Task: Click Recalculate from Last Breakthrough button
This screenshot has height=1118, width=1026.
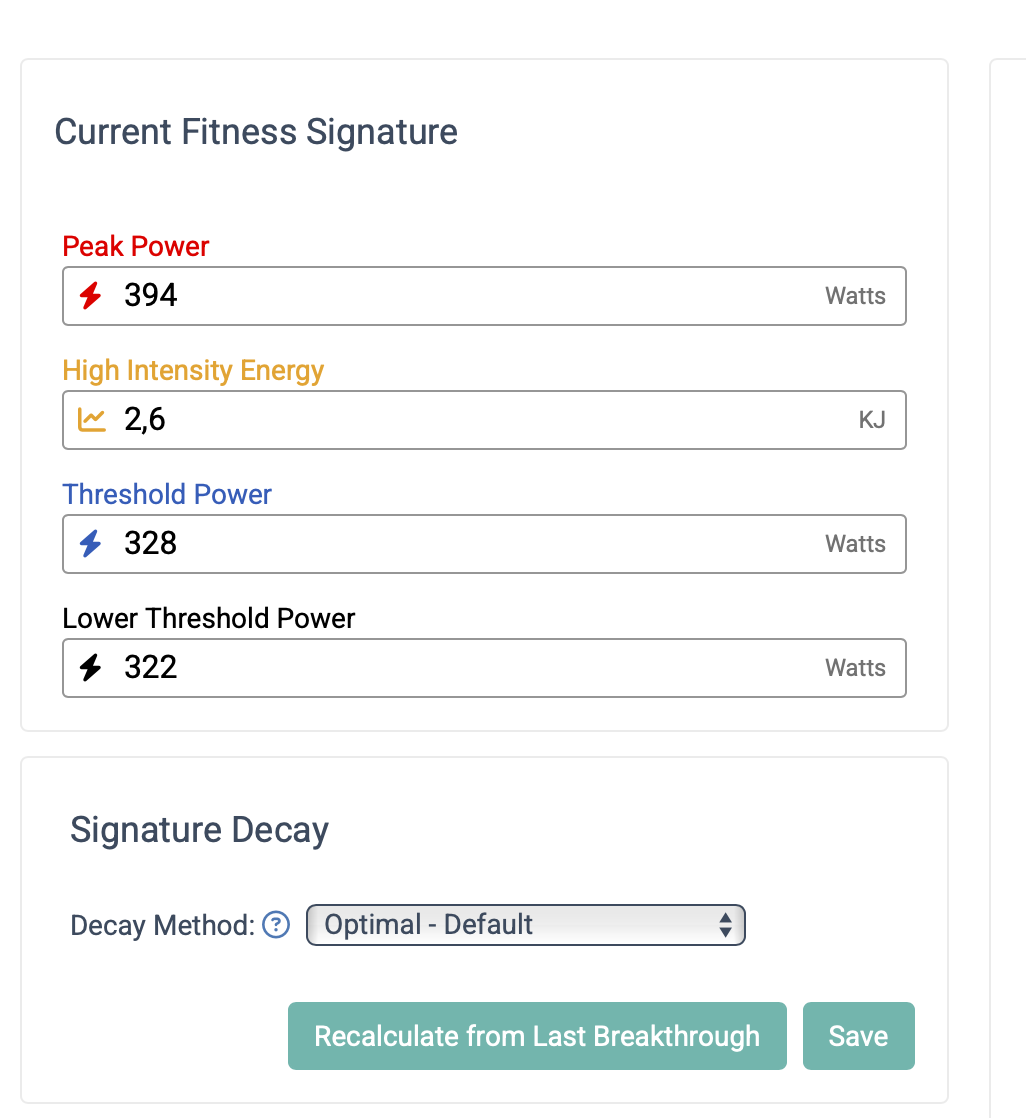Action: [537, 1036]
